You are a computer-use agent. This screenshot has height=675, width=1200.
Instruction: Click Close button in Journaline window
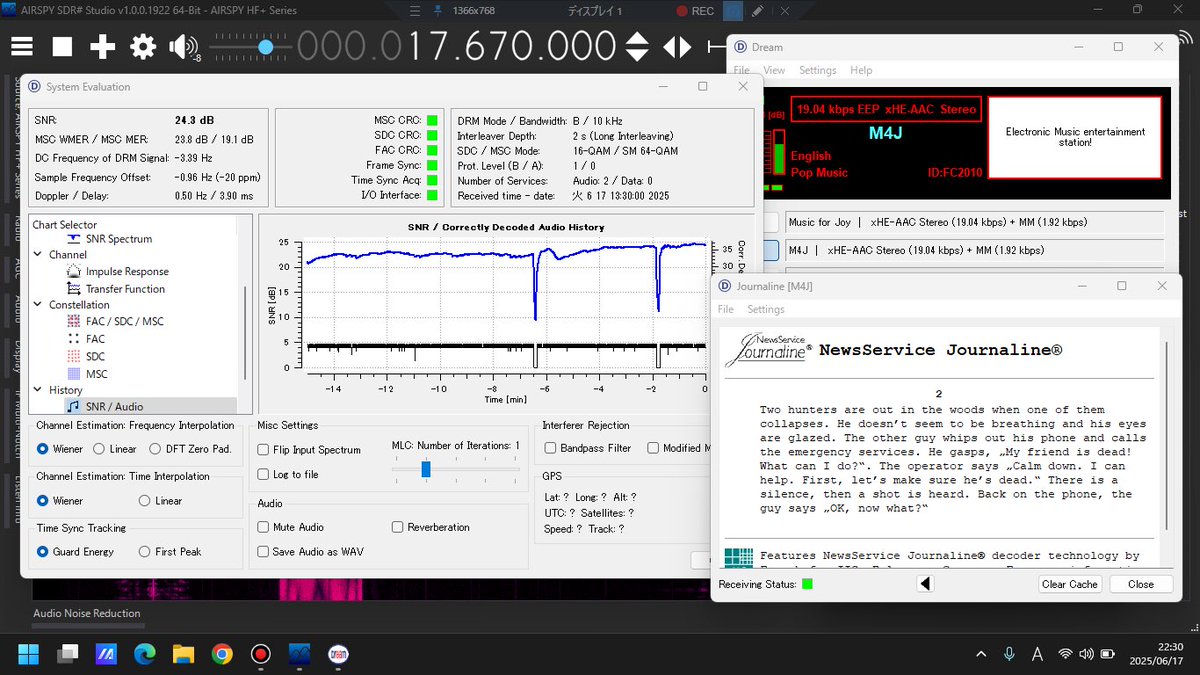click(1140, 584)
